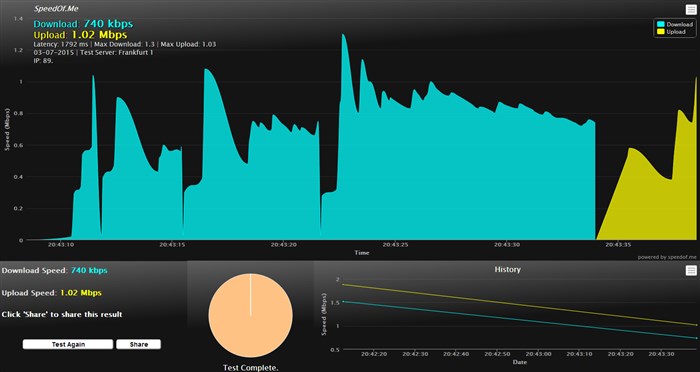Viewport: 700px width, 372px height.
Task: Click the cyan Download legend swatch
Action: pos(661,25)
